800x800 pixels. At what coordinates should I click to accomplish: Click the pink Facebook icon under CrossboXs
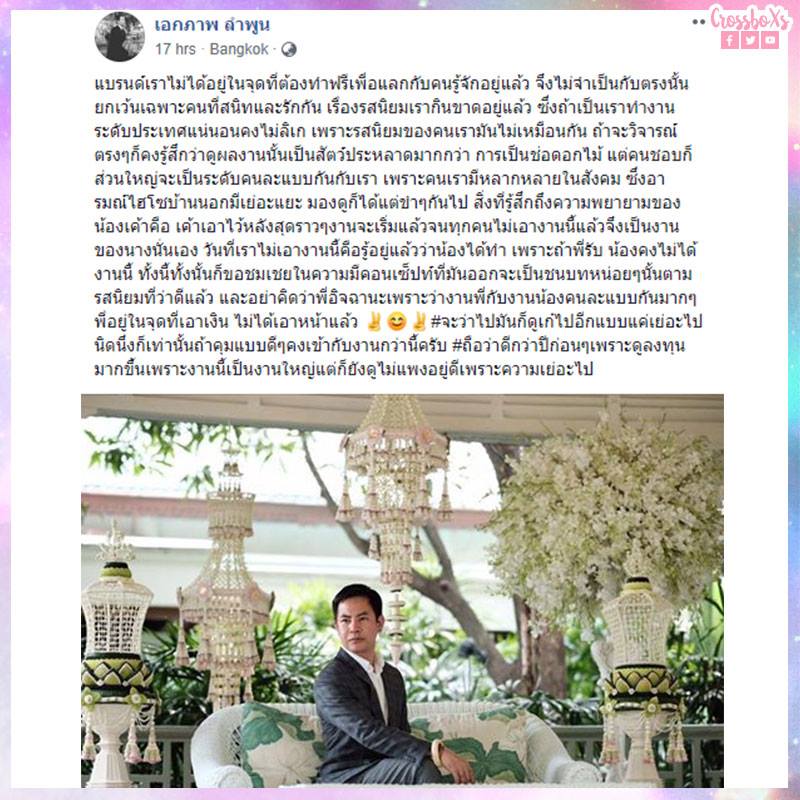click(730, 40)
